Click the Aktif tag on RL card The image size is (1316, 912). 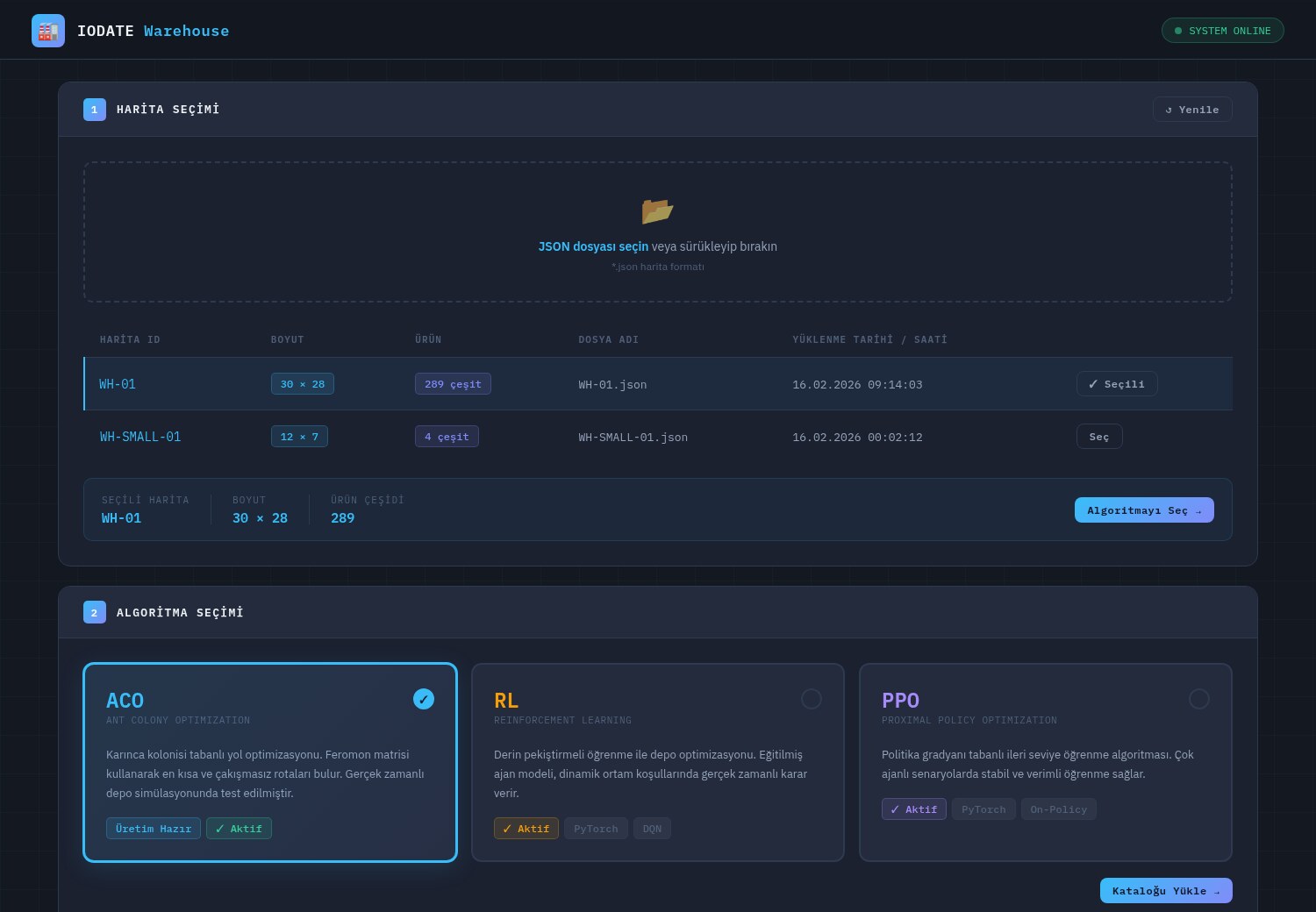526,829
